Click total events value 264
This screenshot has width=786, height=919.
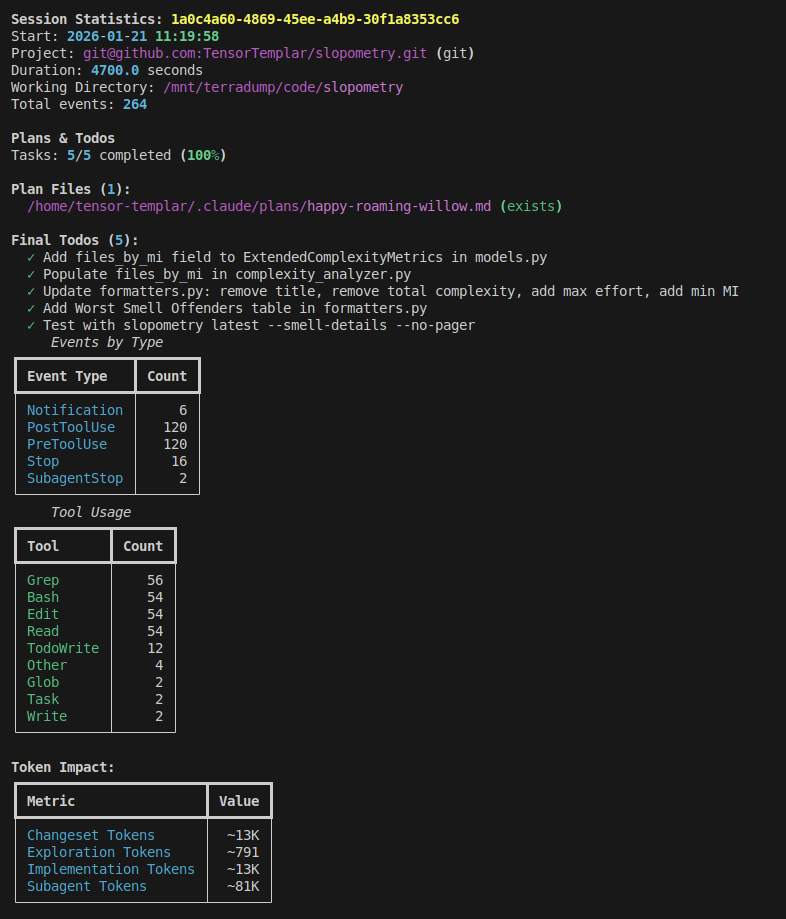(x=135, y=104)
